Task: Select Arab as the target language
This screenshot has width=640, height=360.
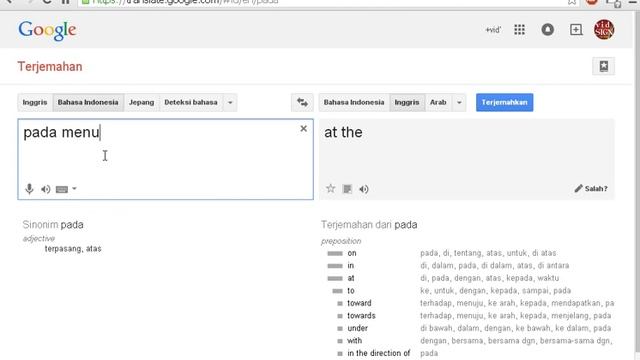Action: (438, 102)
